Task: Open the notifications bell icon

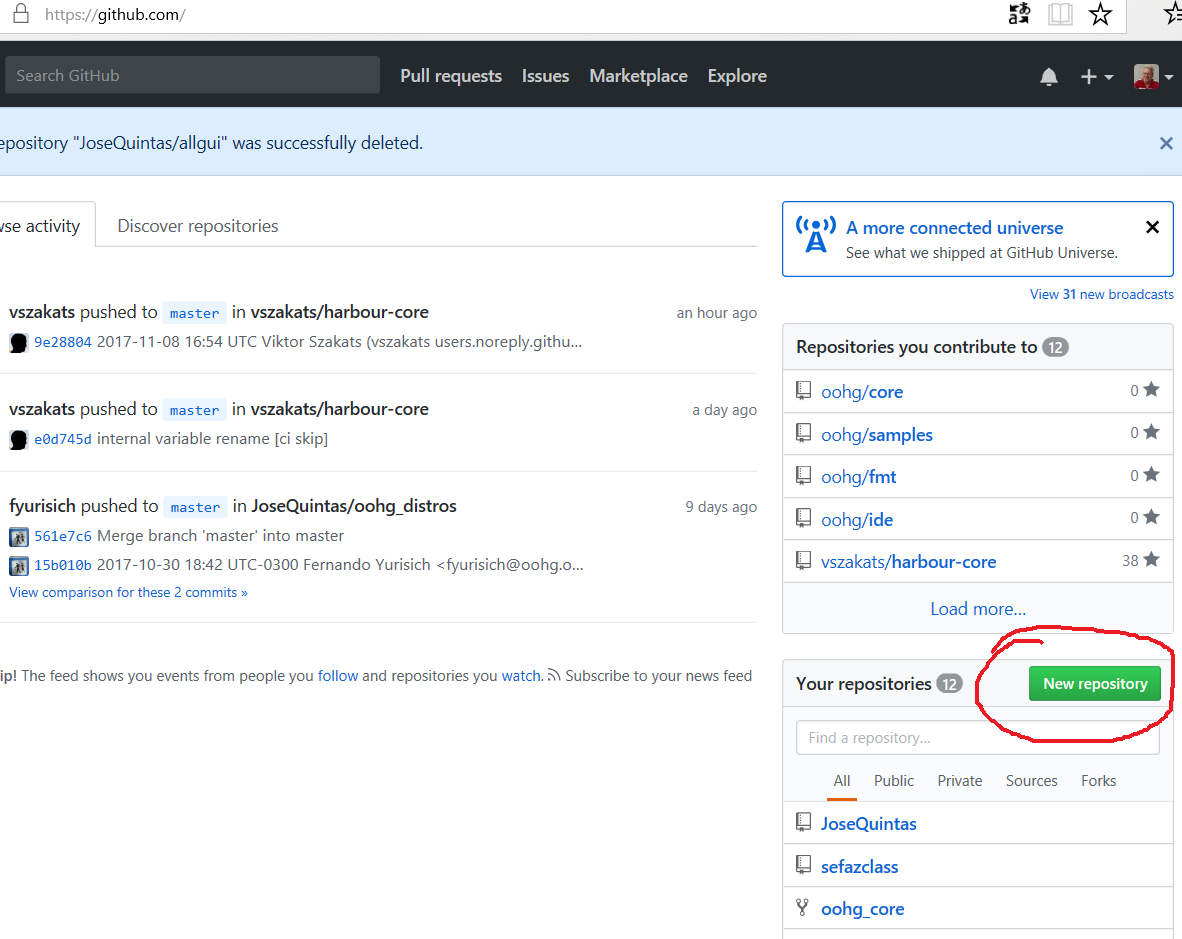Action: pos(1048,77)
